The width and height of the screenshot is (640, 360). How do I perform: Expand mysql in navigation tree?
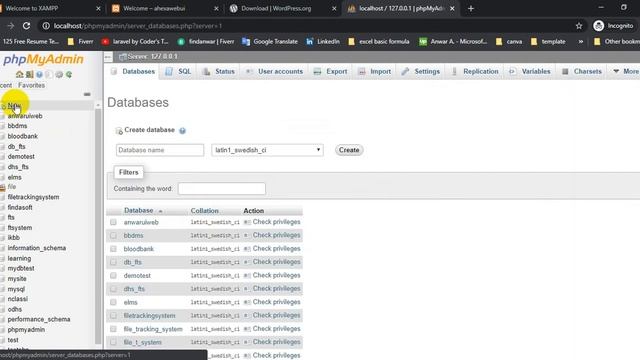point(3,289)
